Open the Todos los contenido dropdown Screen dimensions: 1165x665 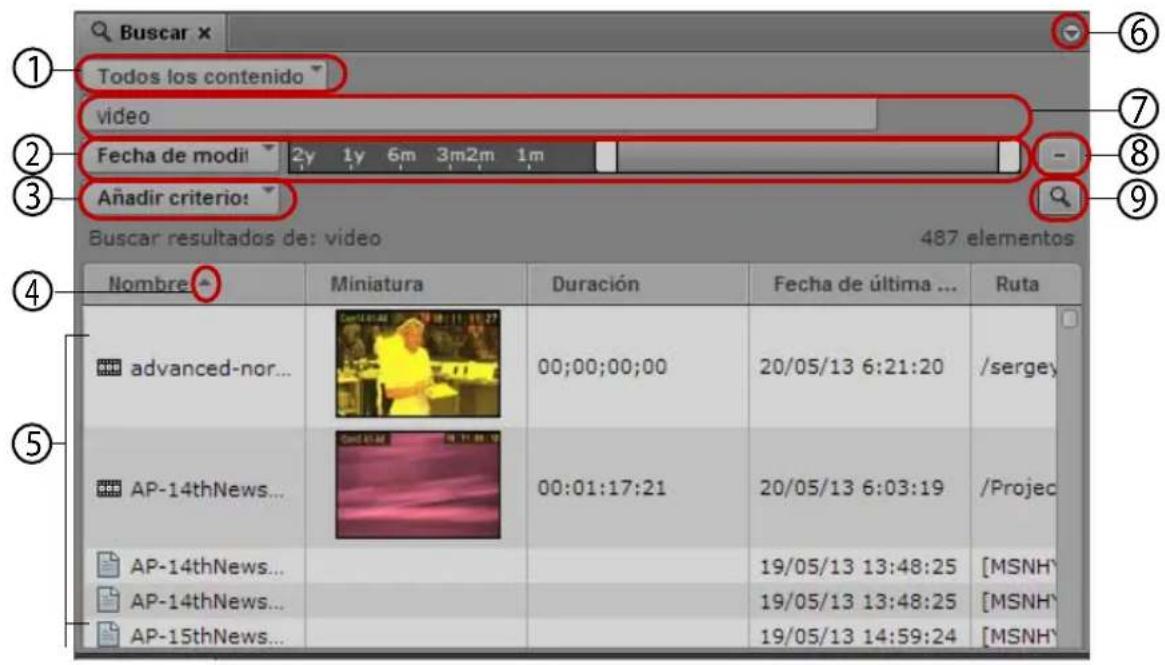(210, 75)
